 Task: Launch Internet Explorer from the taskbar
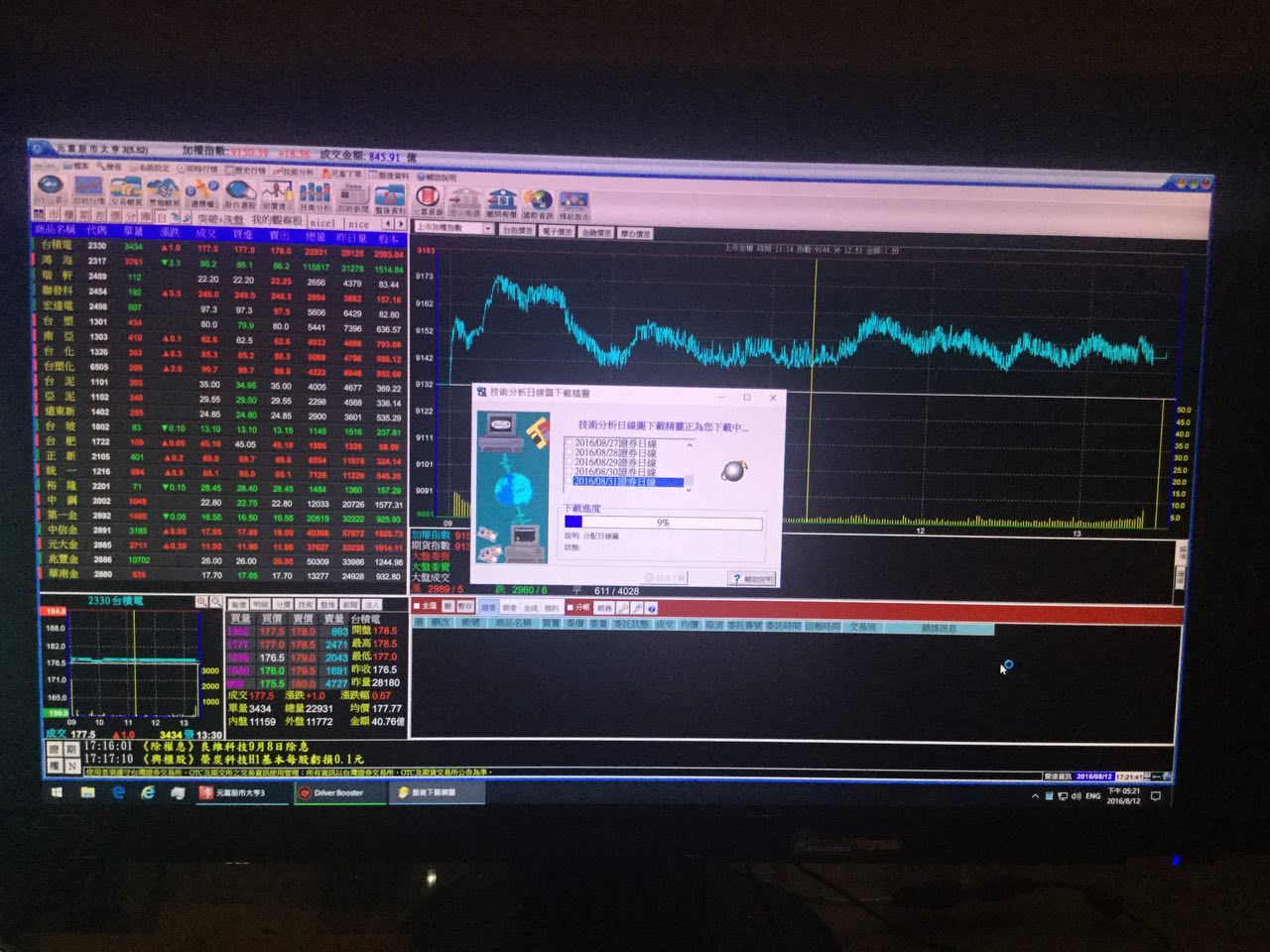click(x=148, y=792)
